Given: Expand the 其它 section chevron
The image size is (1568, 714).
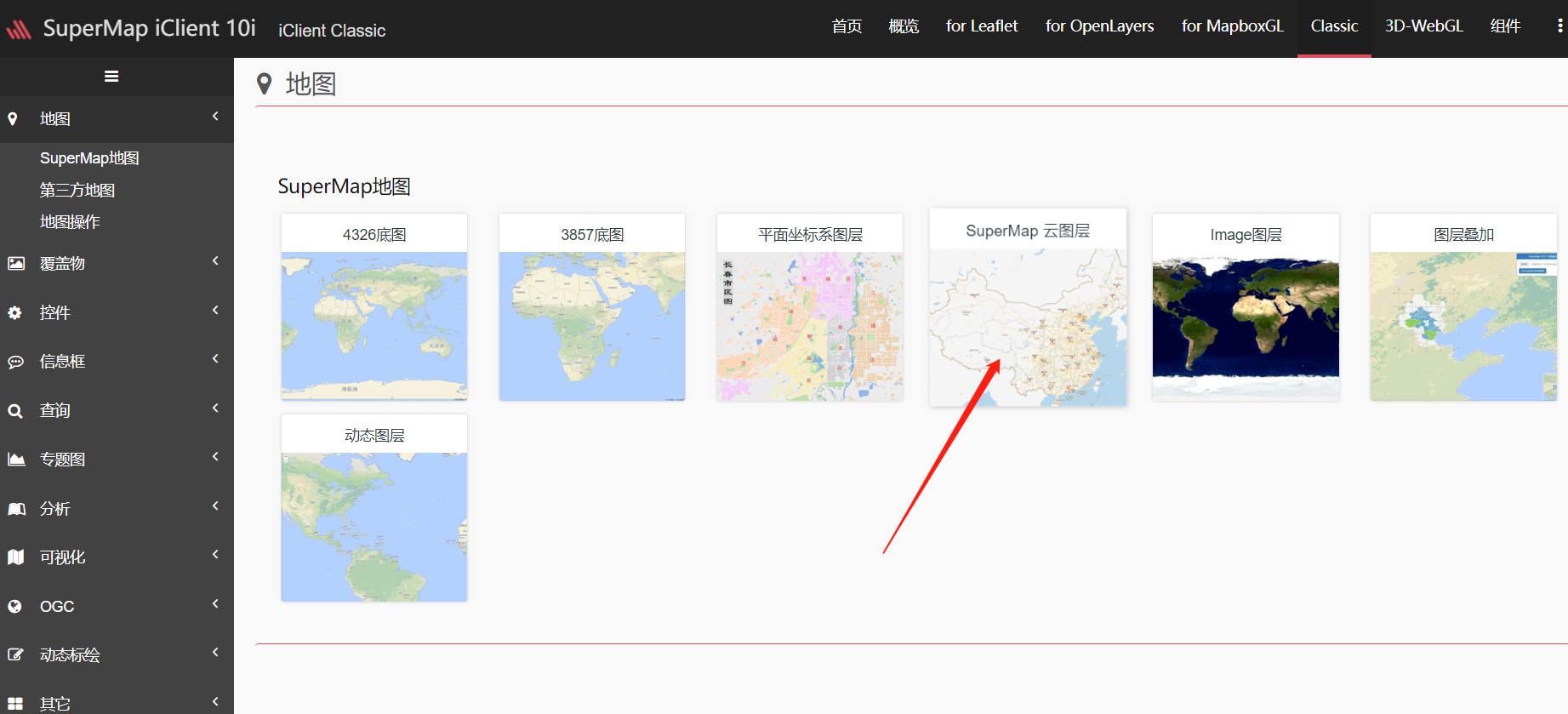Looking at the screenshot, I should coord(215,702).
